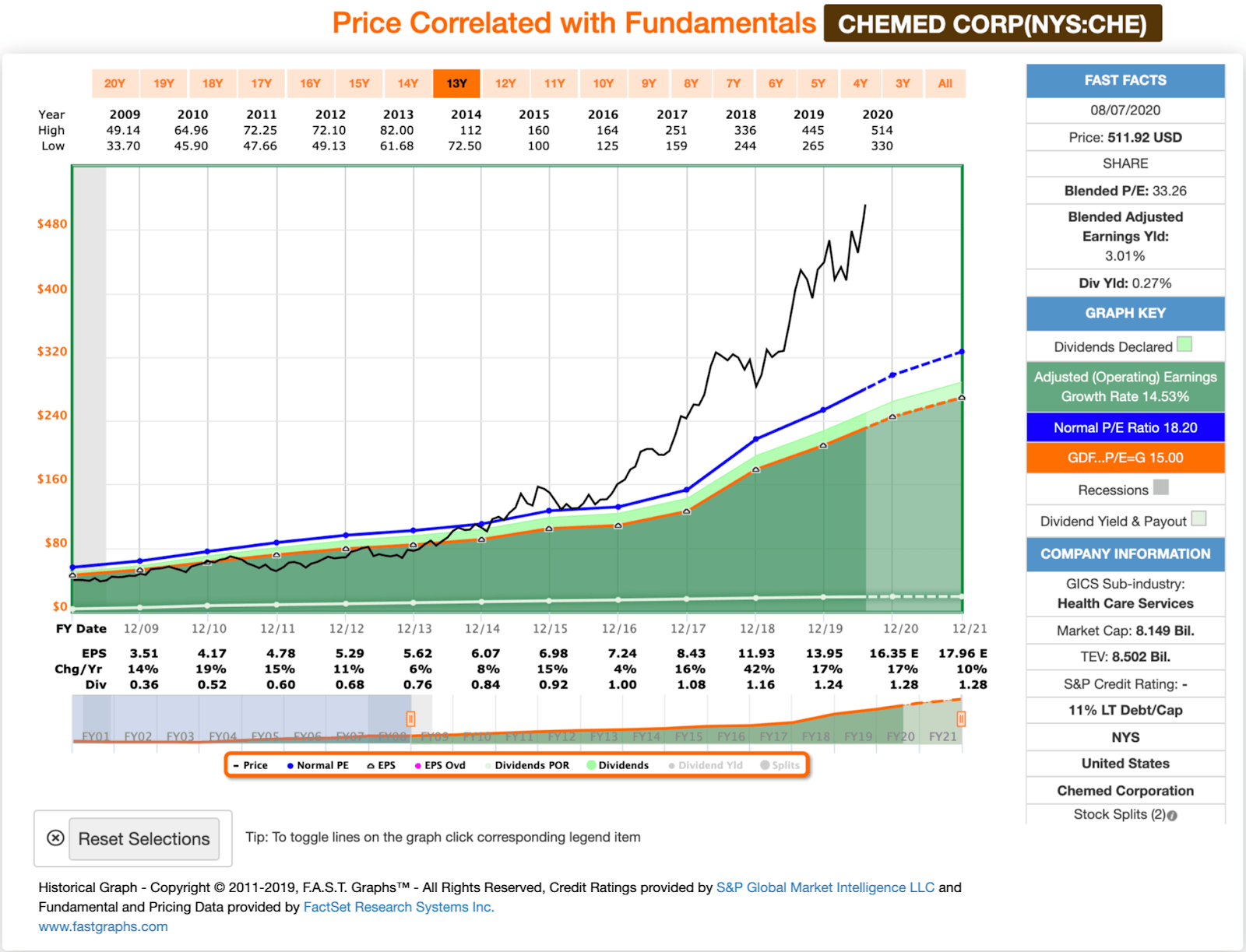This screenshot has height=952, width=1246.
Task: Choose the 3Y time range
Action: 903,83
